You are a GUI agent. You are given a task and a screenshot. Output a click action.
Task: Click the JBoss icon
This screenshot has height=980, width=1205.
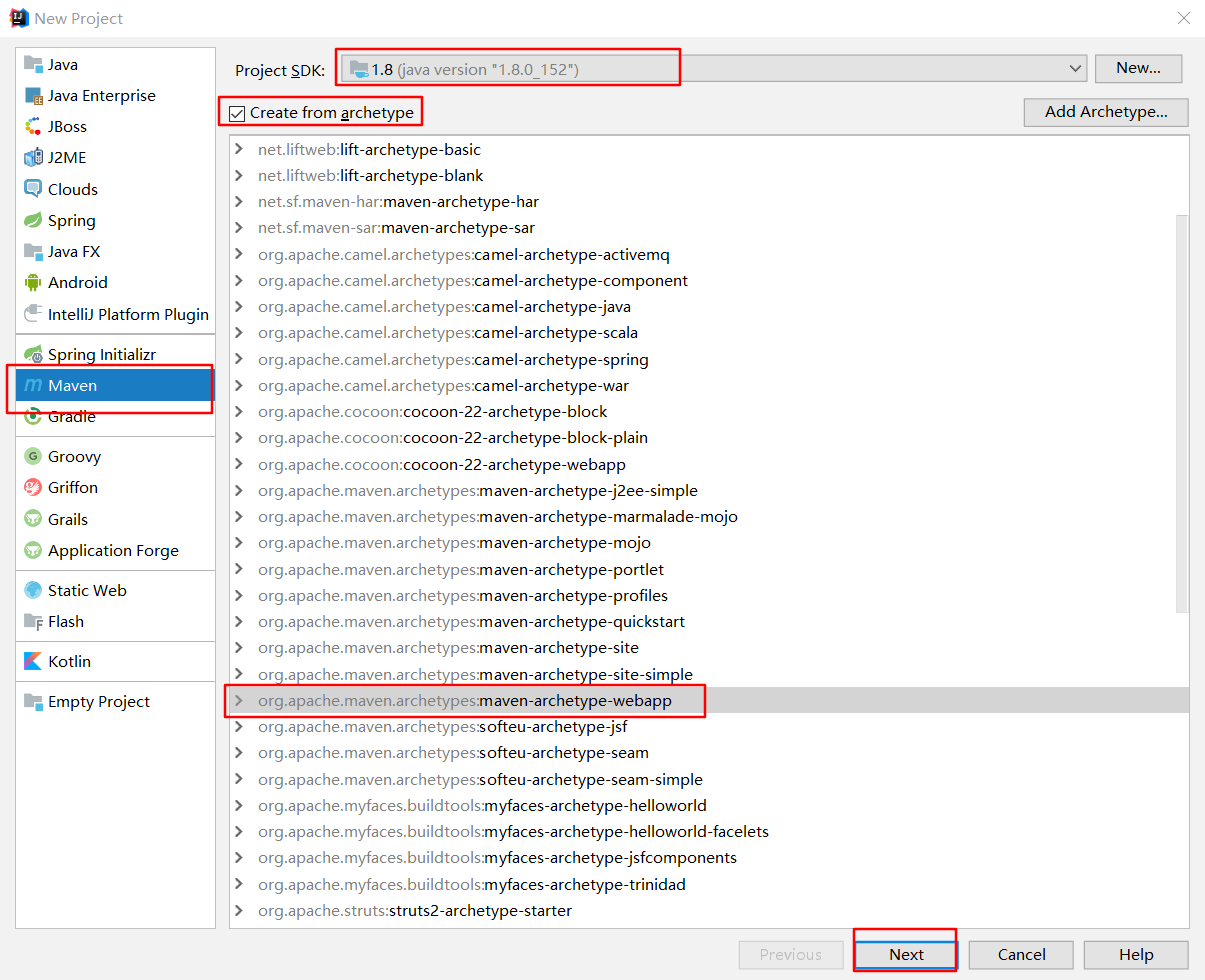click(33, 127)
